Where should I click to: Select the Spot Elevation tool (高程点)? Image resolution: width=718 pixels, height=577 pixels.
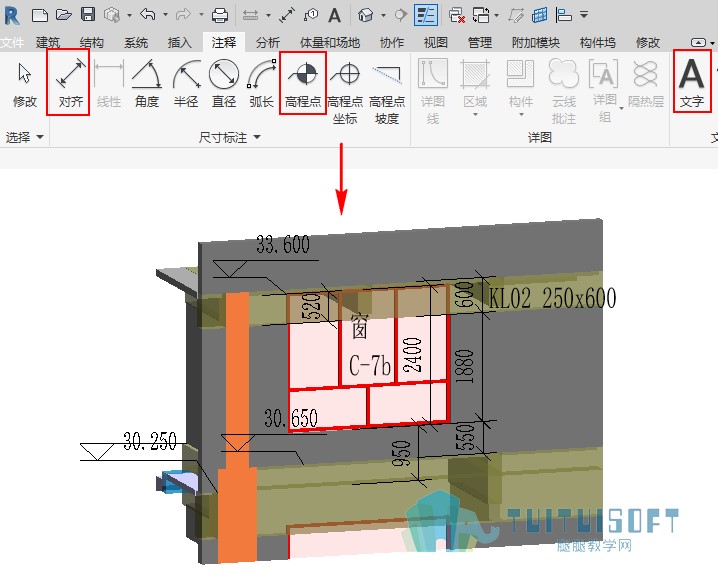click(x=303, y=82)
